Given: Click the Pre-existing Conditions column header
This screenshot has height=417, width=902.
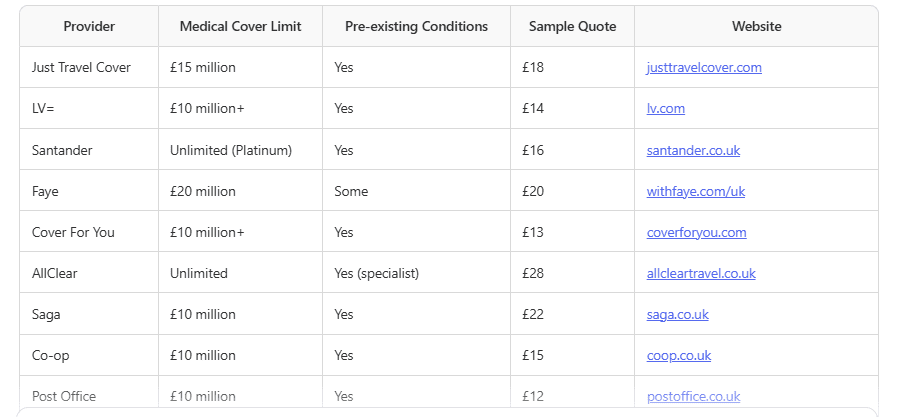Looking at the screenshot, I should point(416,27).
